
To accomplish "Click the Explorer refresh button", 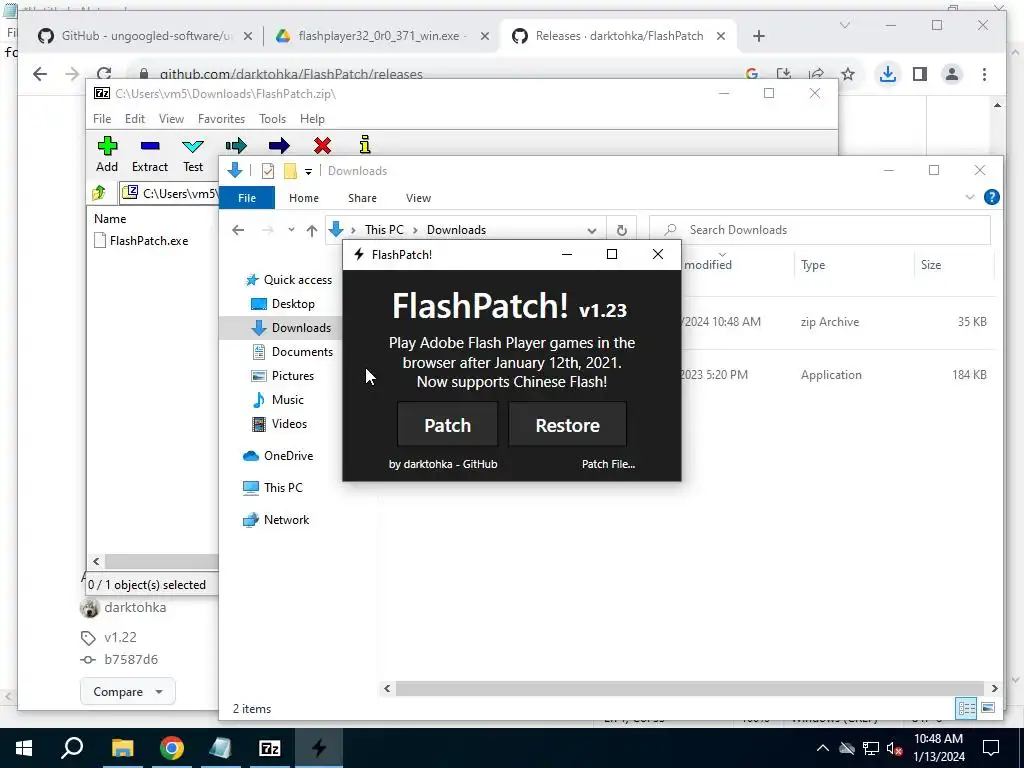I will [x=621, y=230].
